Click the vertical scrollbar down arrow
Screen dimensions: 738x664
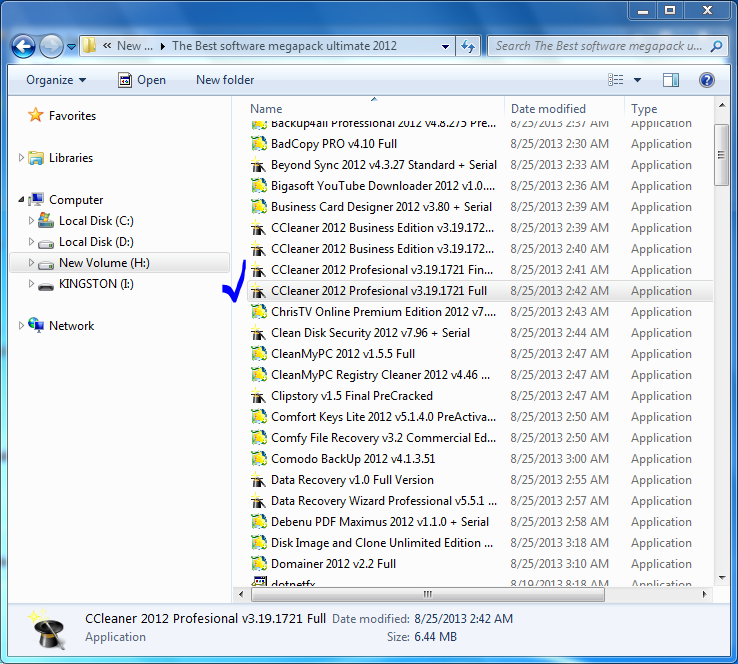722,577
